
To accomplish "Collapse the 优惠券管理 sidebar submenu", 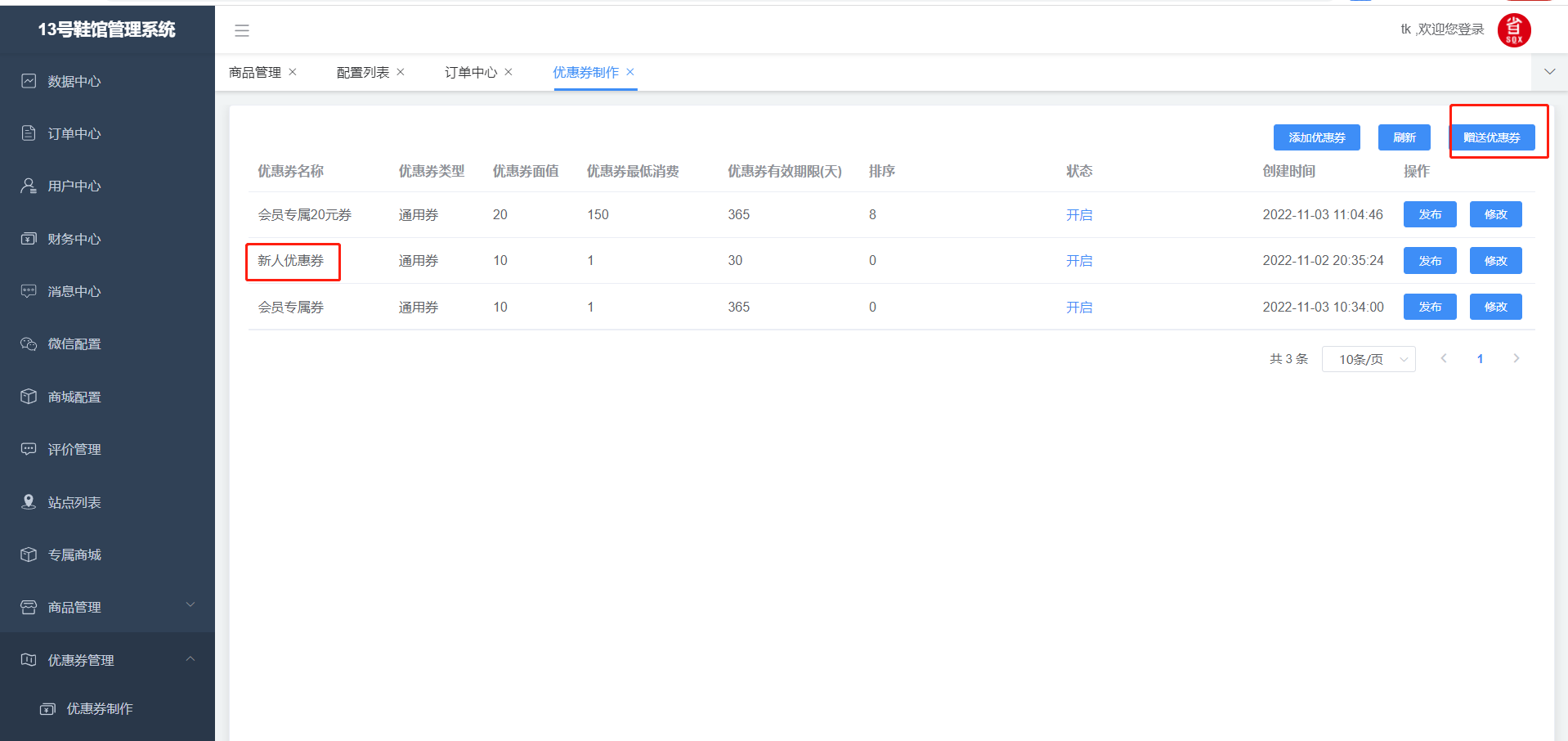I will [x=106, y=660].
